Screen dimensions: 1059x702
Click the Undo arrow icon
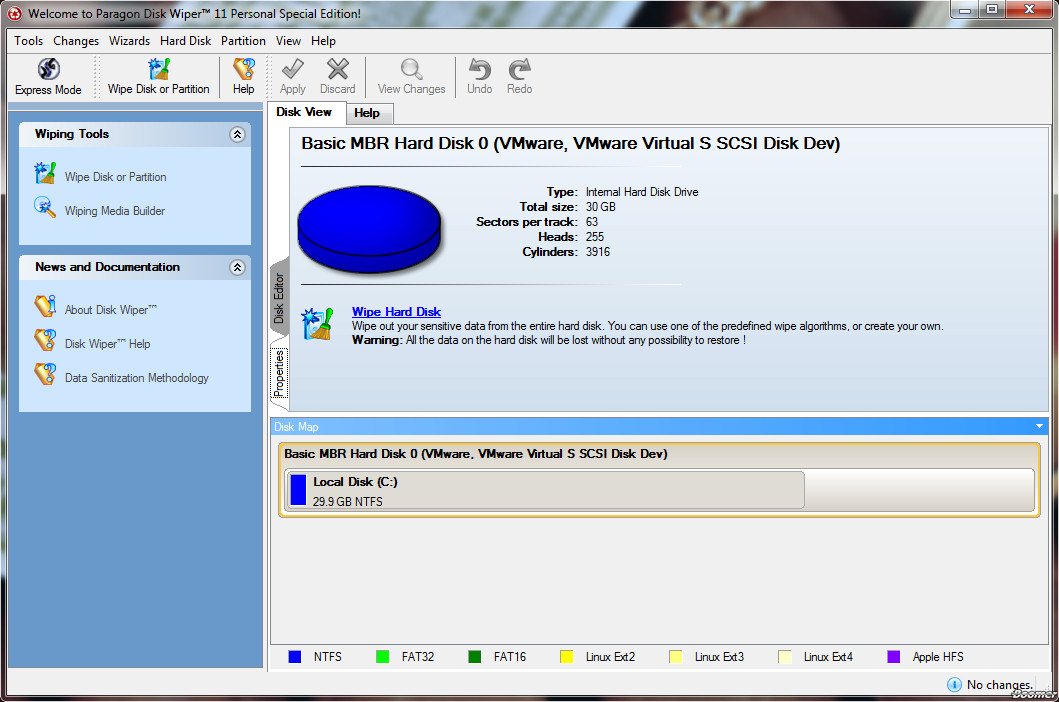click(x=480, y=68)
